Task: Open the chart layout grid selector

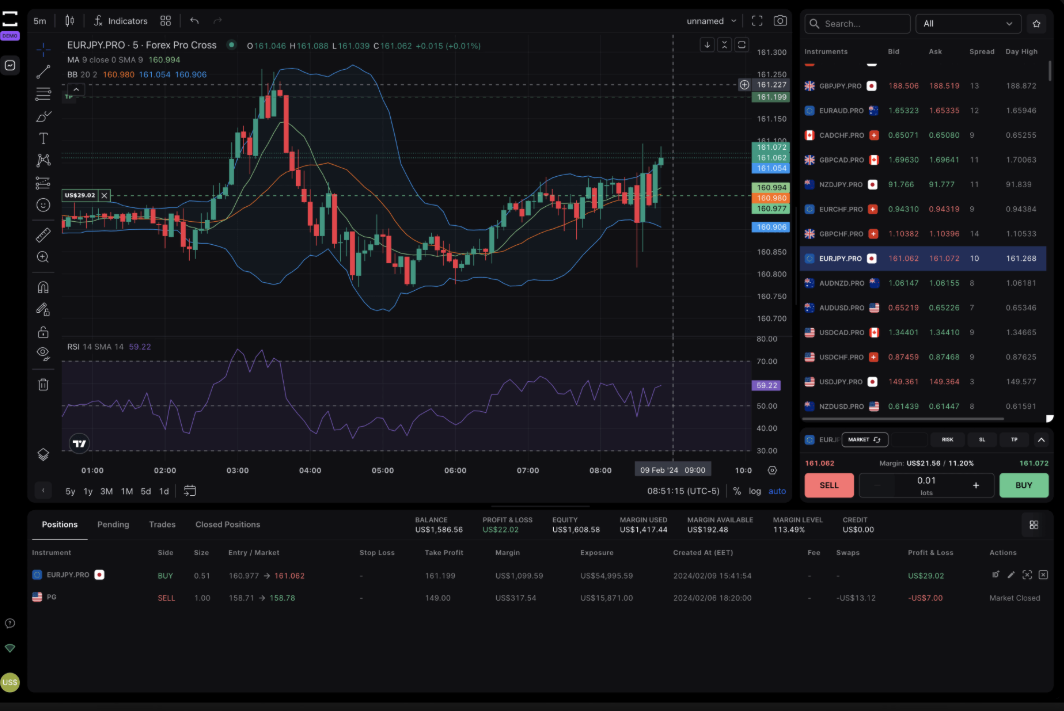Action: coord(166,21)
